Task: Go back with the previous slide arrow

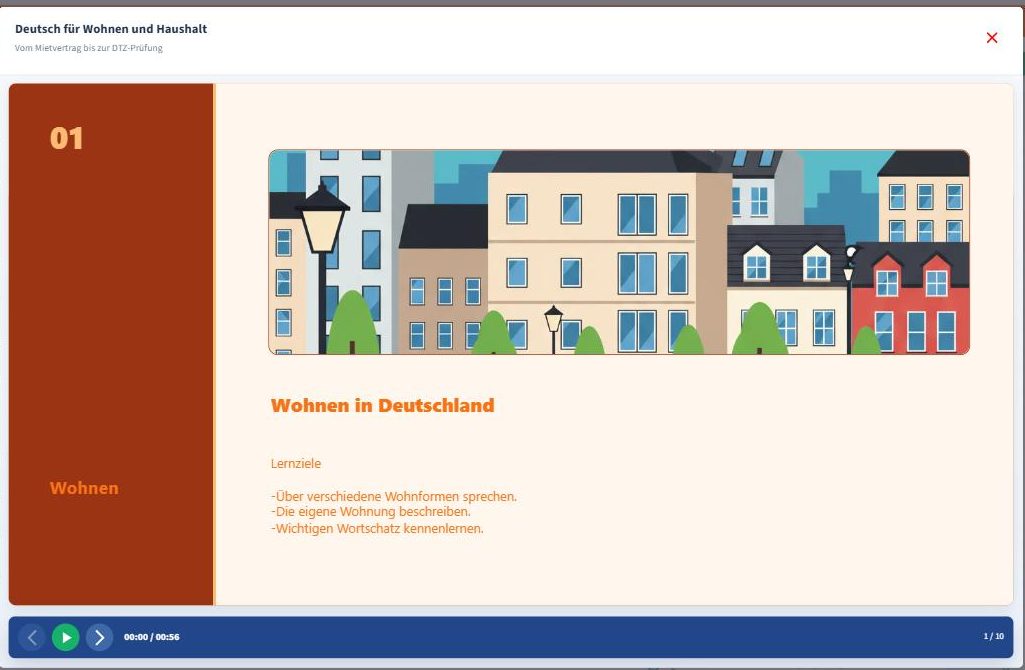Action: click(32, 637)
